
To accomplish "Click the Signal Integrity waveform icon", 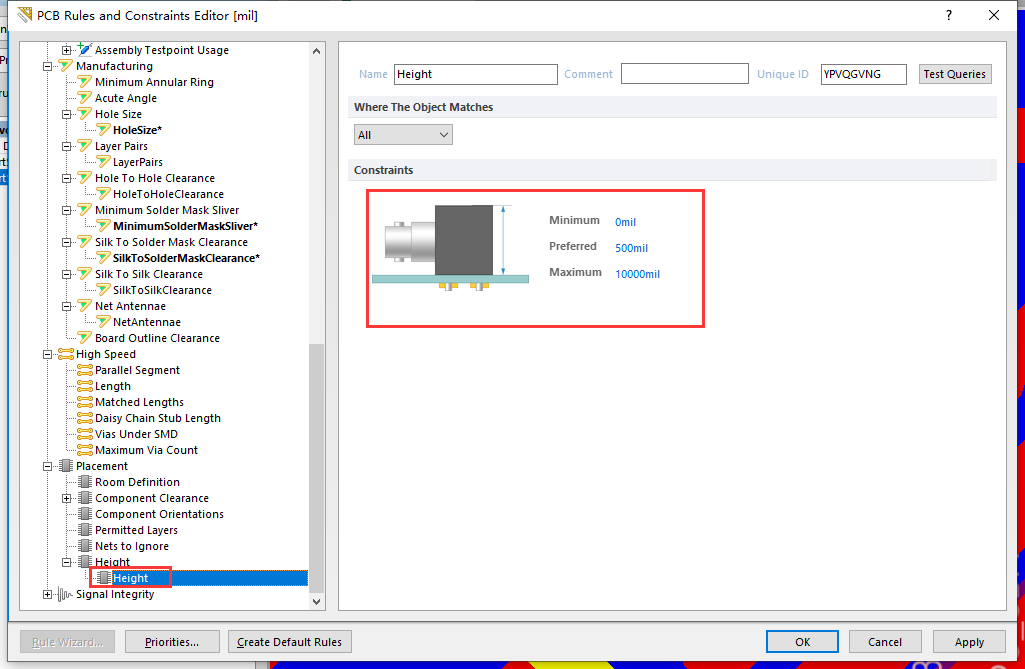I will [x=65, y=594].
